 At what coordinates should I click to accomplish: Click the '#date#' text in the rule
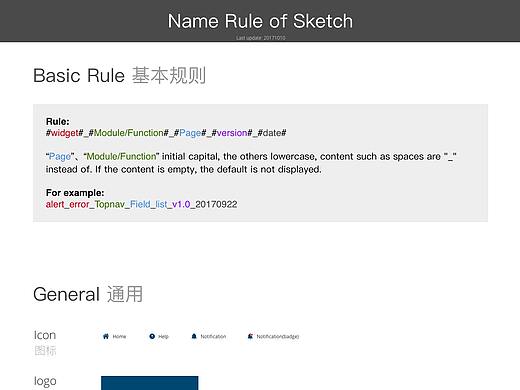[x=272, y=133]
